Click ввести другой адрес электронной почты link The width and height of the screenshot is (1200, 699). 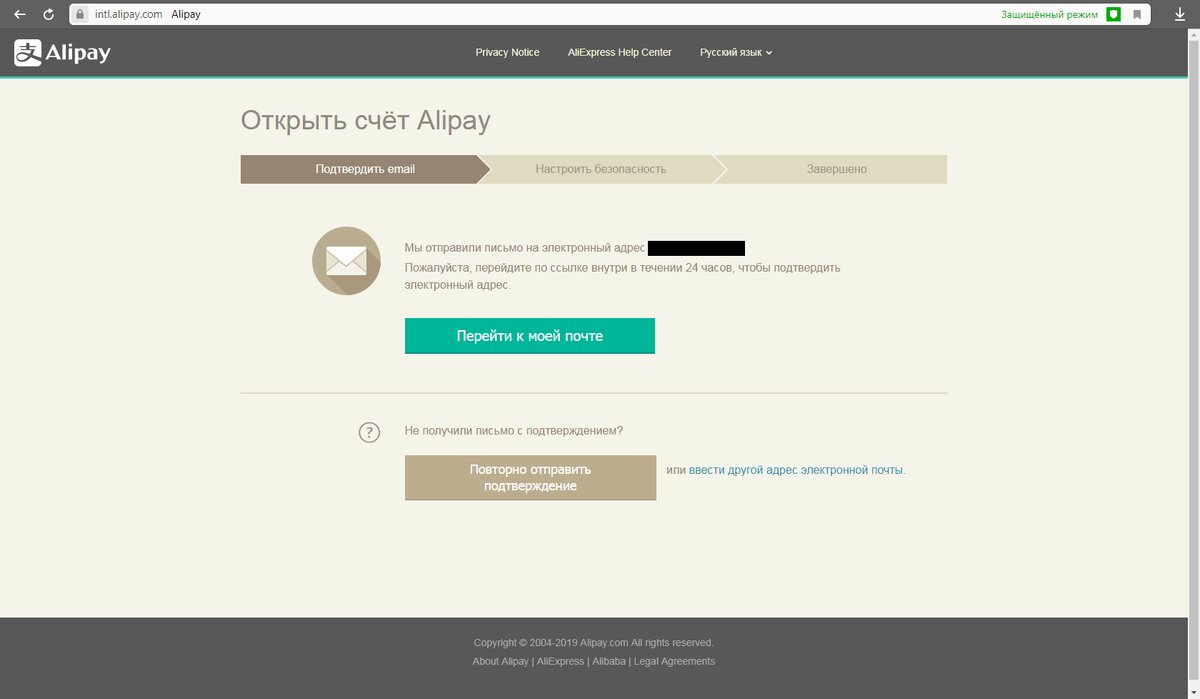tap(796, 469)
